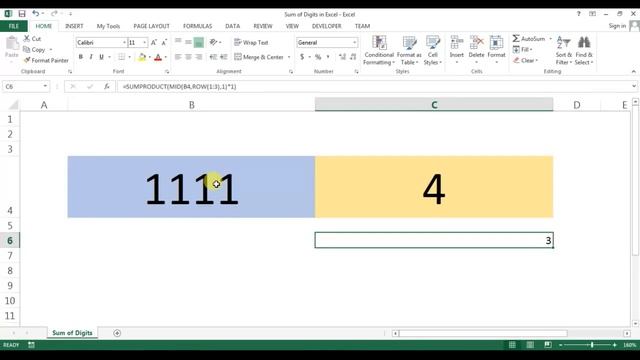Click the zoom slider handle

592,345
